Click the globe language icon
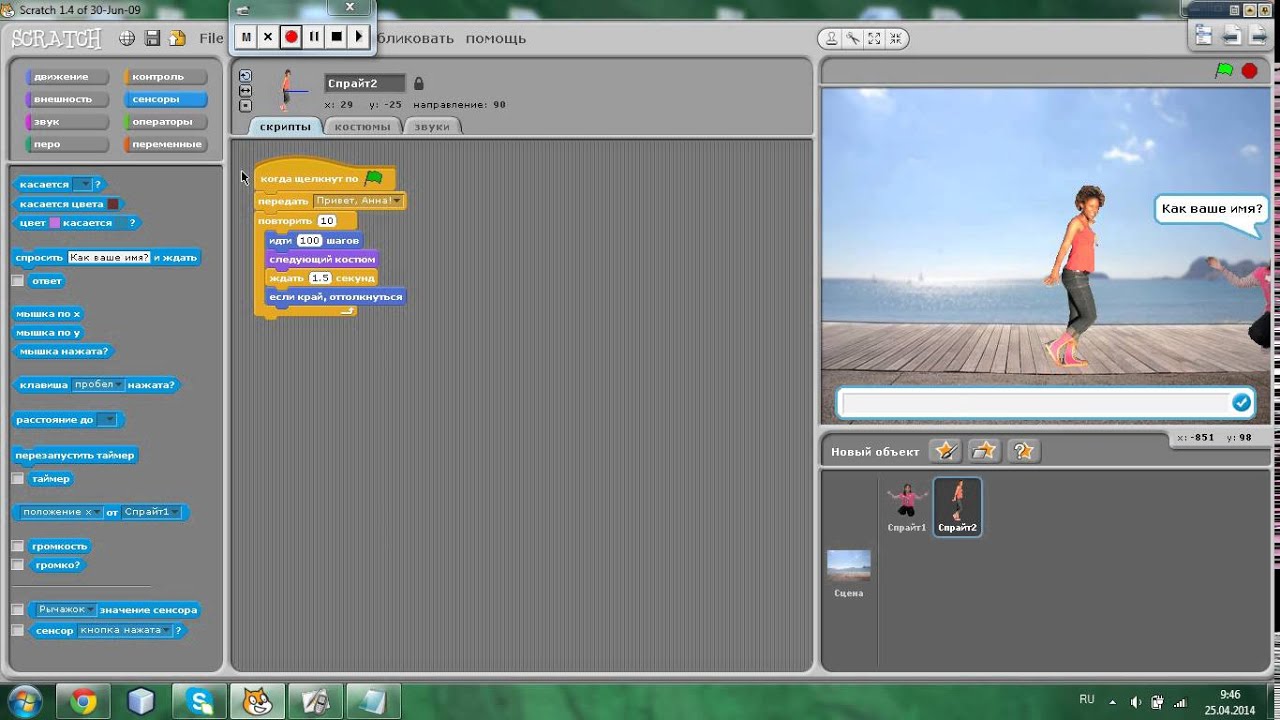1280x720 pixels. click(127, 38)
